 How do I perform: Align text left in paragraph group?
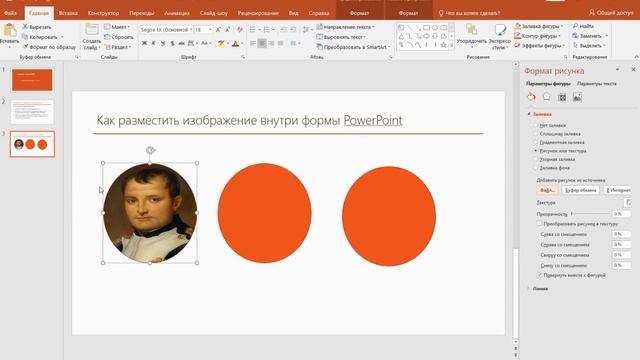253,43
